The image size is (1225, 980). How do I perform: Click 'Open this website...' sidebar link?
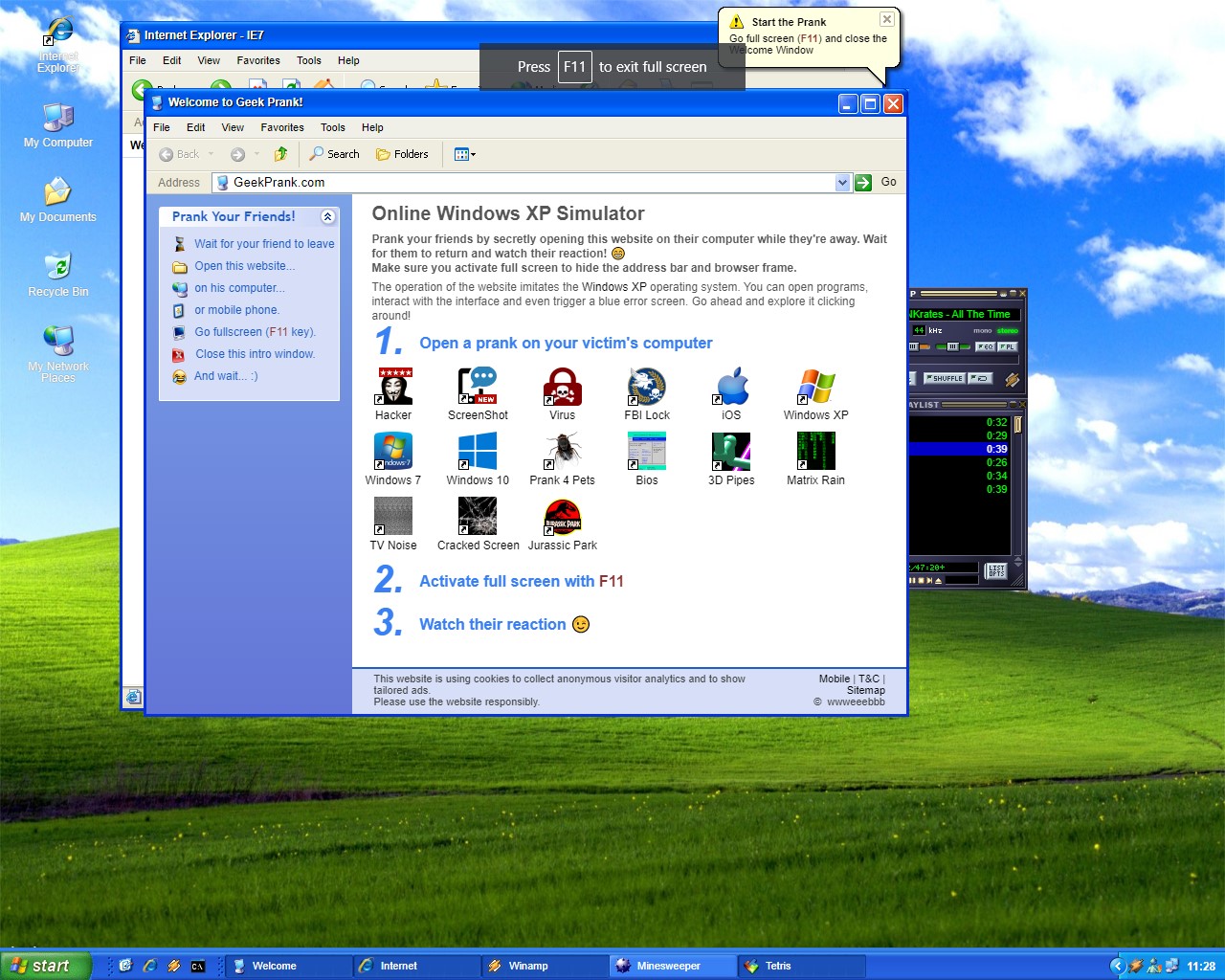tap(245, 266)
